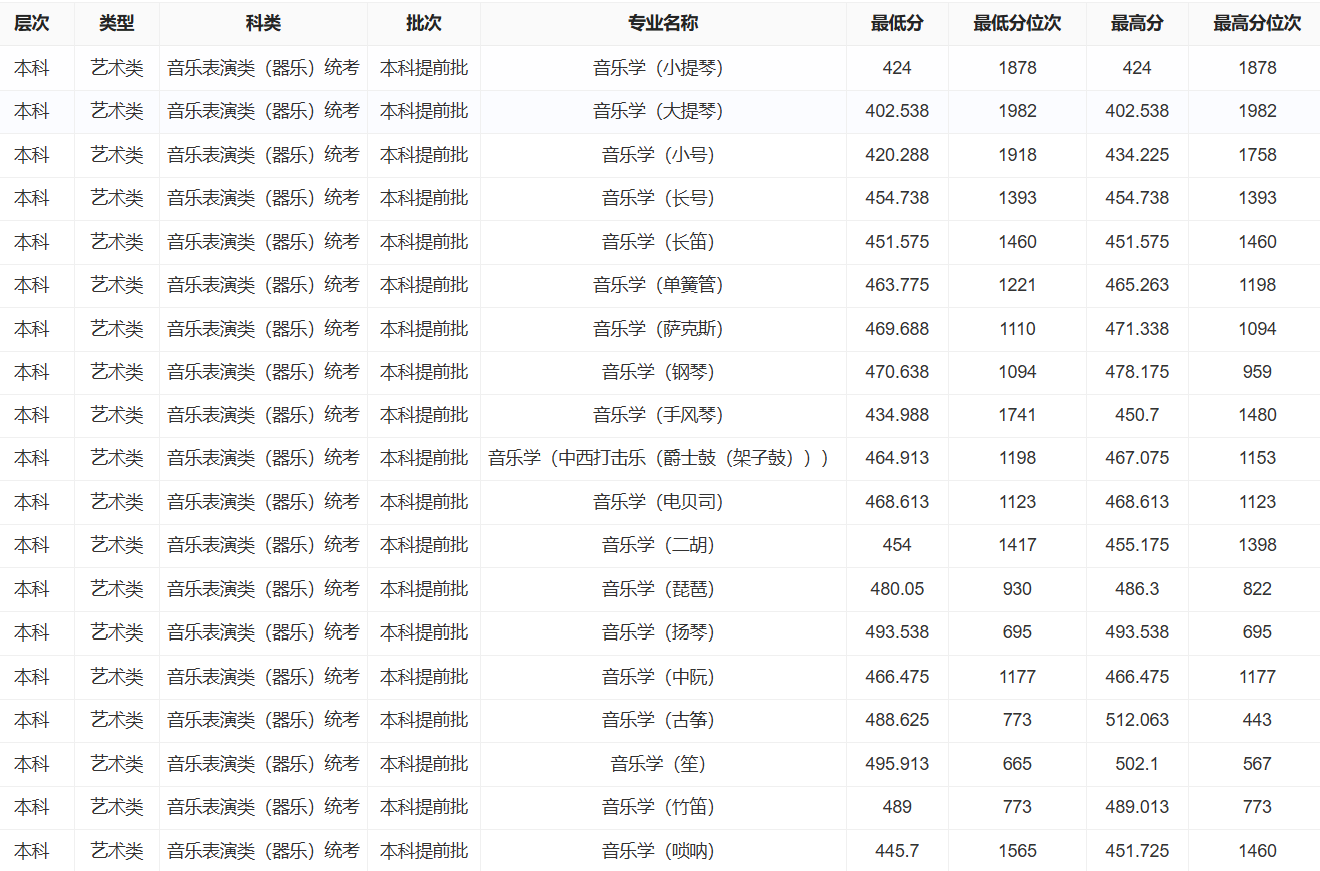Click the 467.075 highest score value
Screen dimensions: 1320x871
1137,458
